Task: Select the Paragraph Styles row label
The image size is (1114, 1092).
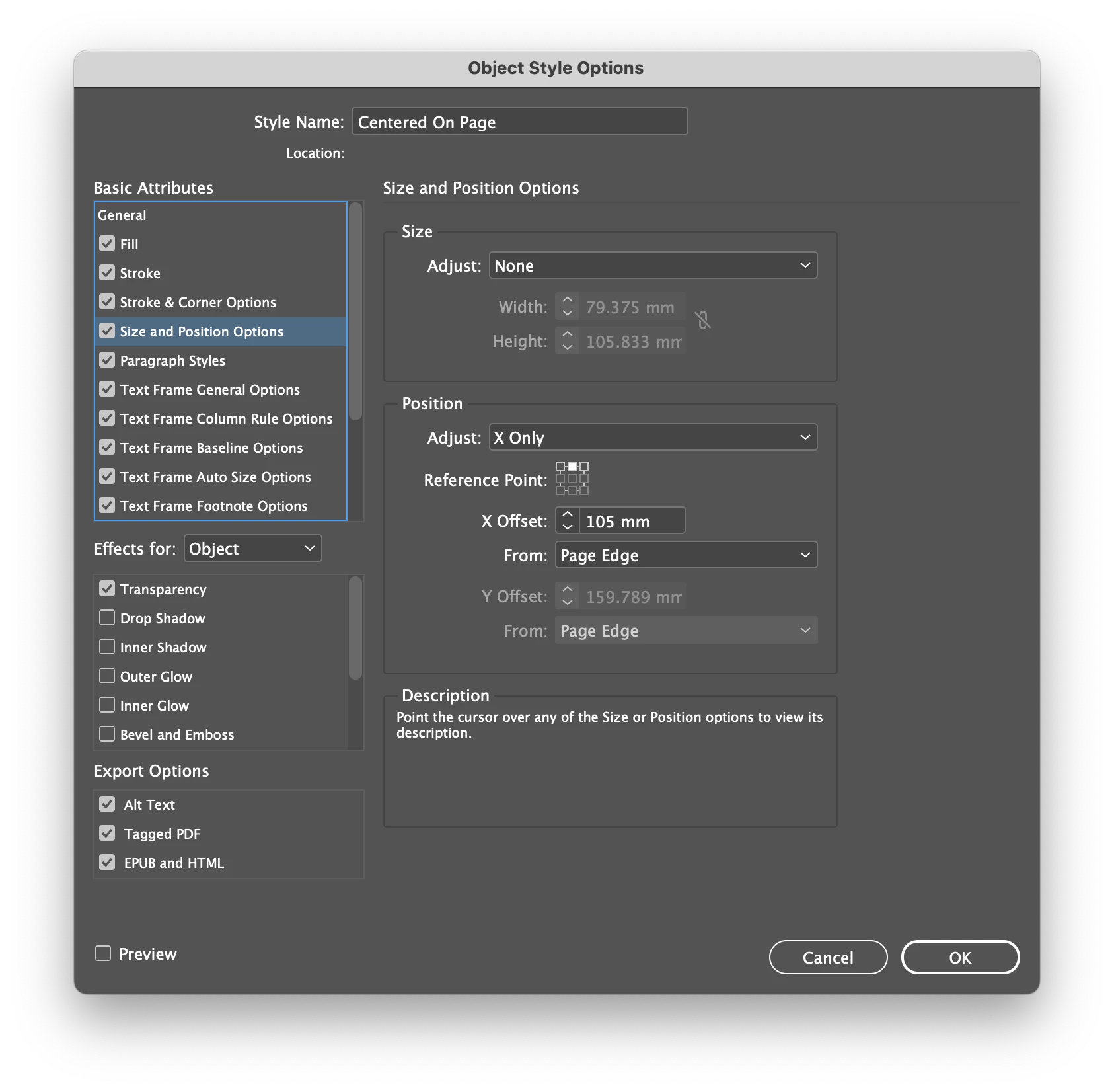Action: coord(172,361)
